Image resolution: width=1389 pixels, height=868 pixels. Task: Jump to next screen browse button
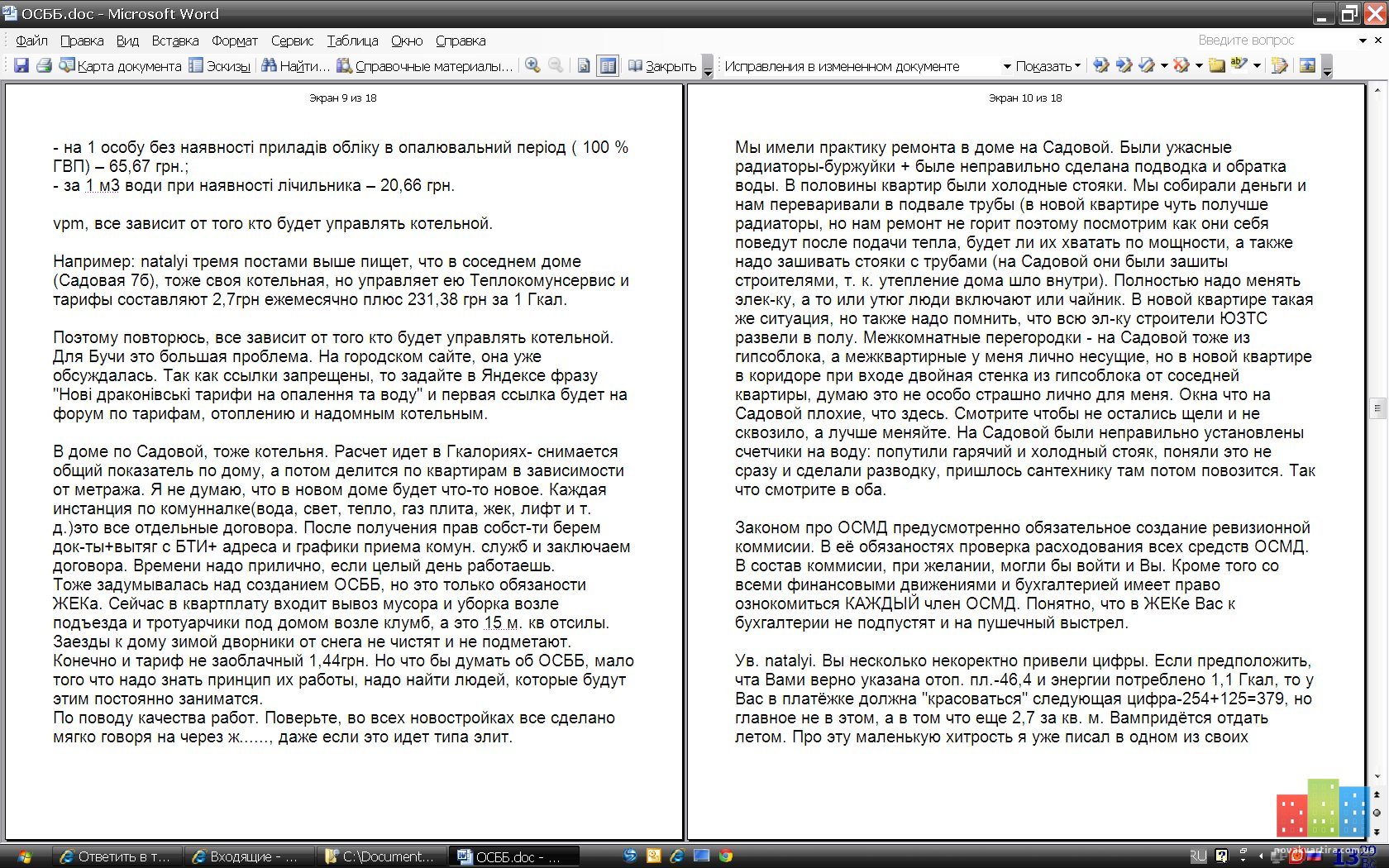(x=1377, y=832)
